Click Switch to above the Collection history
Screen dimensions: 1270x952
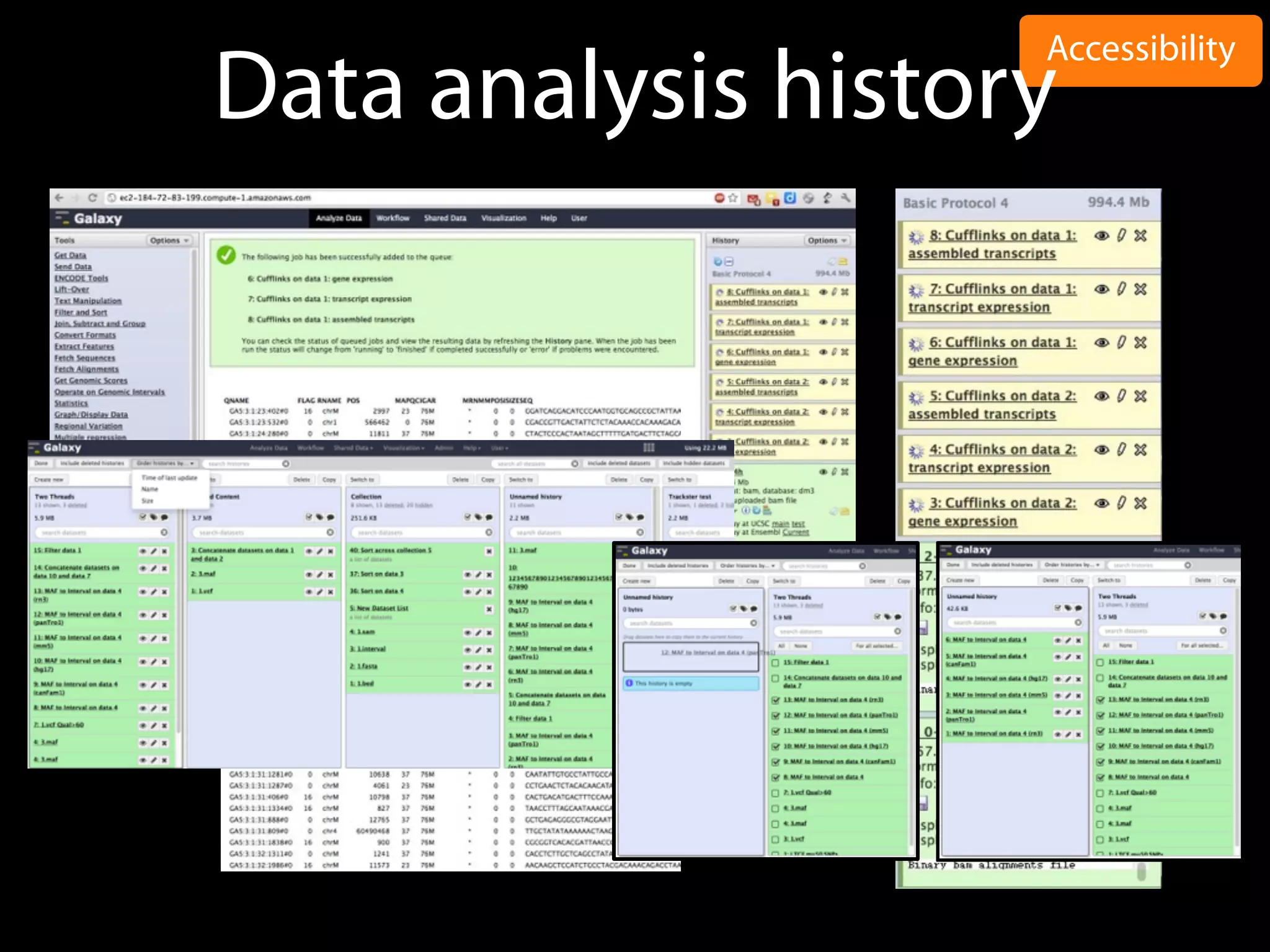362,480
